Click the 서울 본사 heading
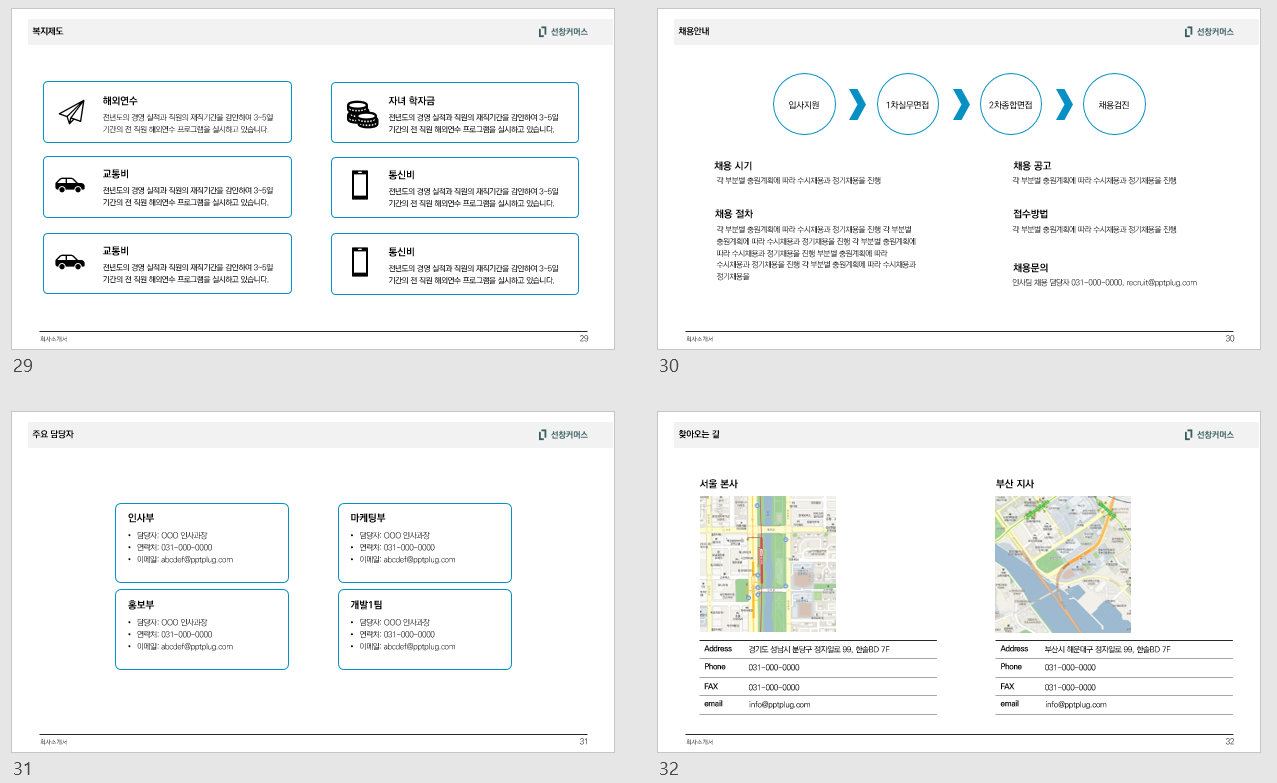1277x783 pixels. [719, 484]
